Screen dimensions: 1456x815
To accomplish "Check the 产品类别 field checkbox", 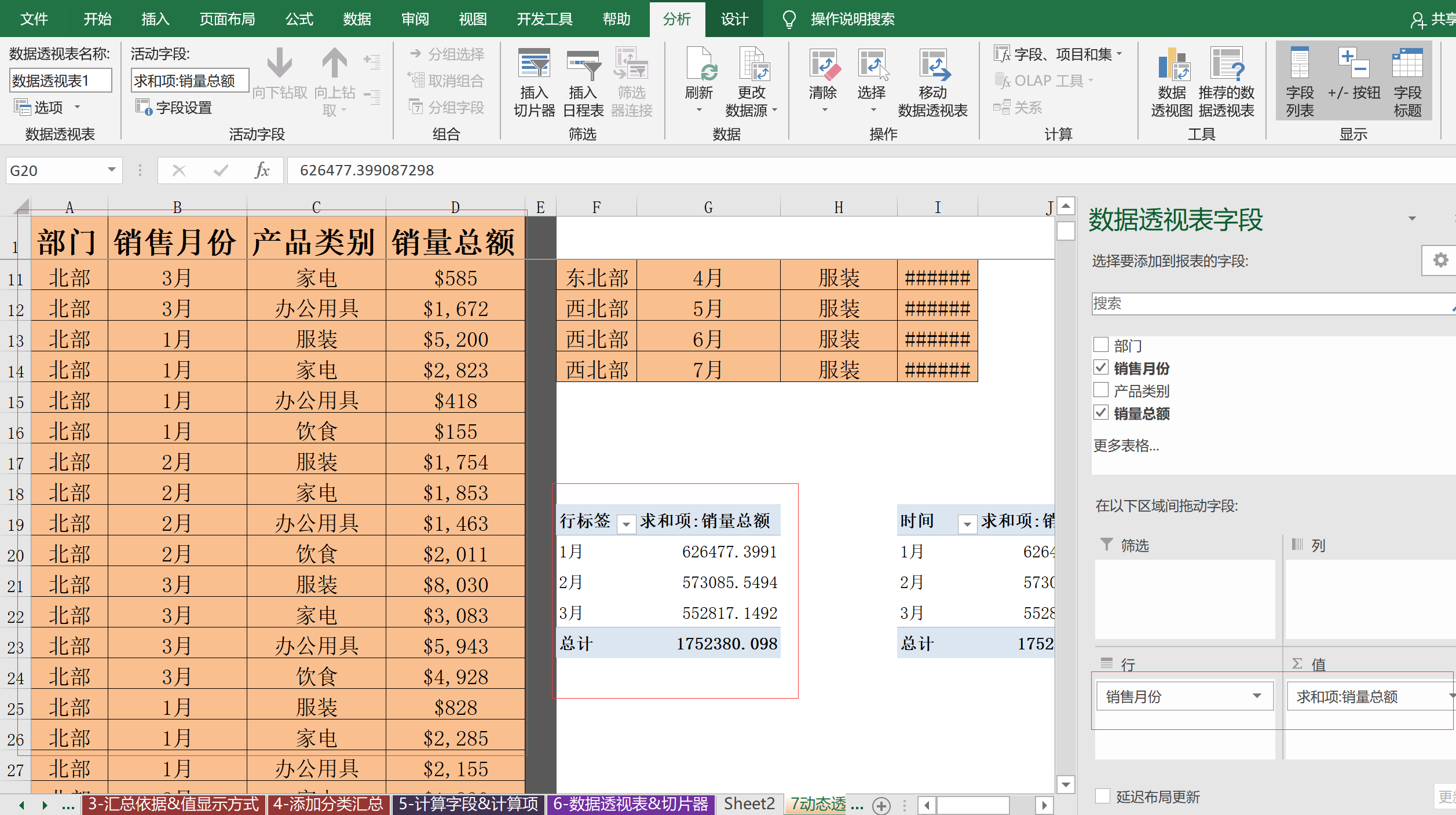I will (1101, 390).
